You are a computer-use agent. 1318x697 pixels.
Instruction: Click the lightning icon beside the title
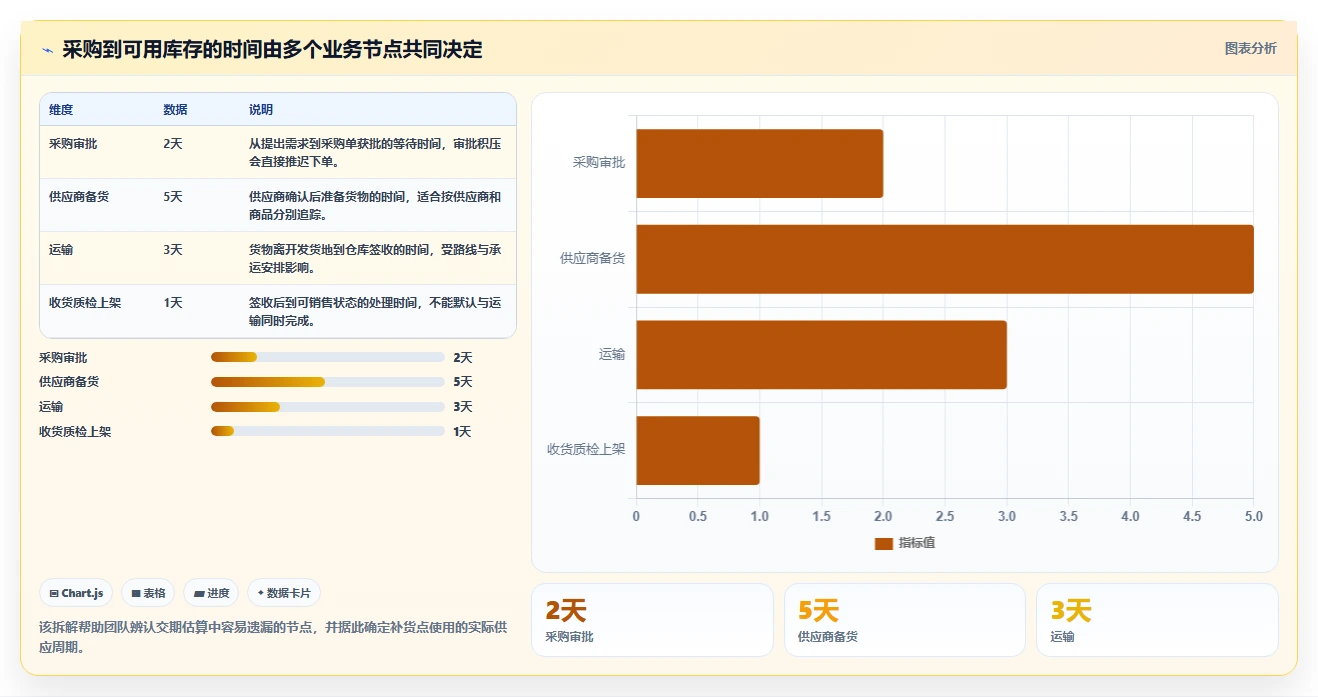(47, 50)
